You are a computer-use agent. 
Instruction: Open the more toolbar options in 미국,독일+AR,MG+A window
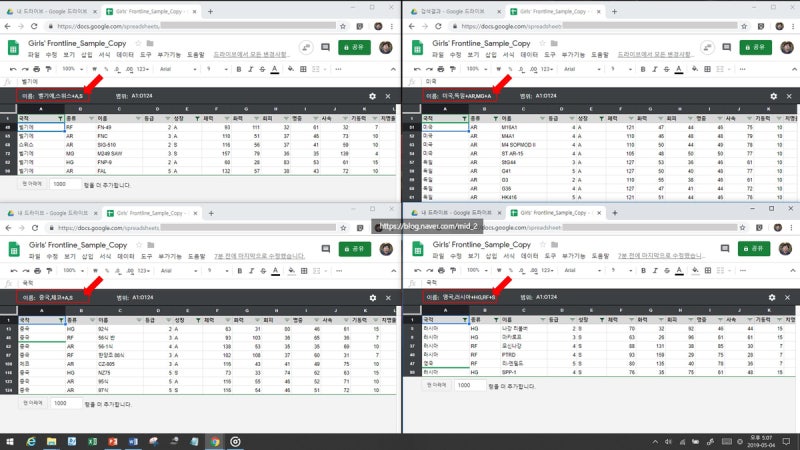click(742, 69)
